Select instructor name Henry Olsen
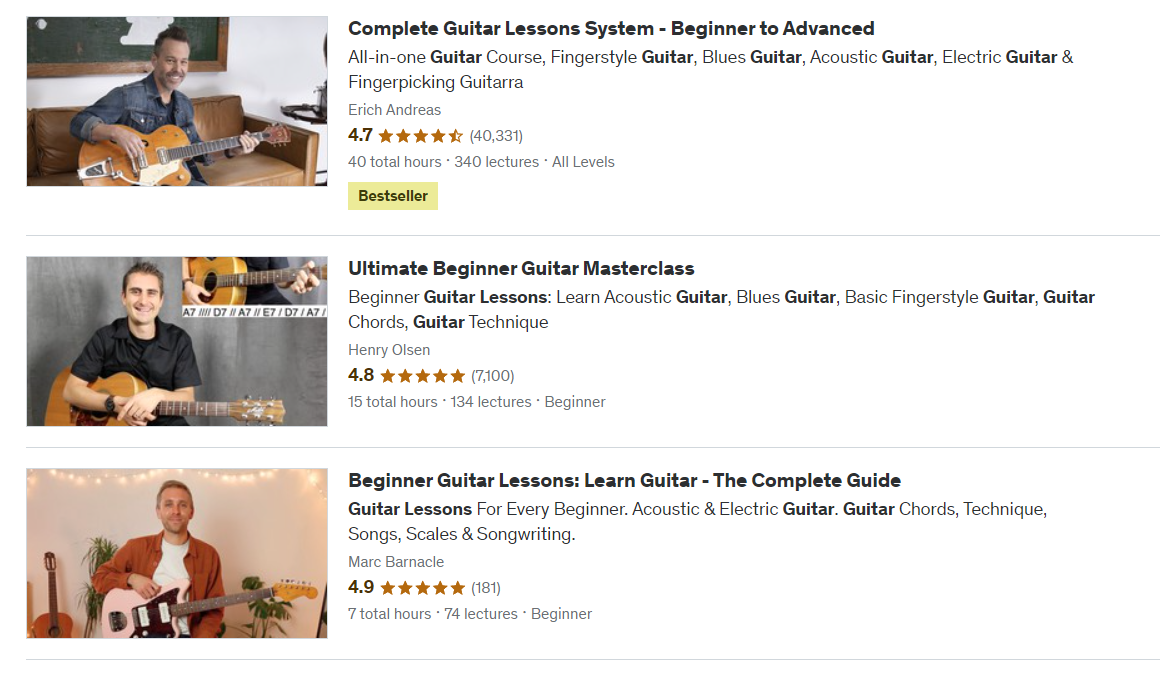 point(389,350)
